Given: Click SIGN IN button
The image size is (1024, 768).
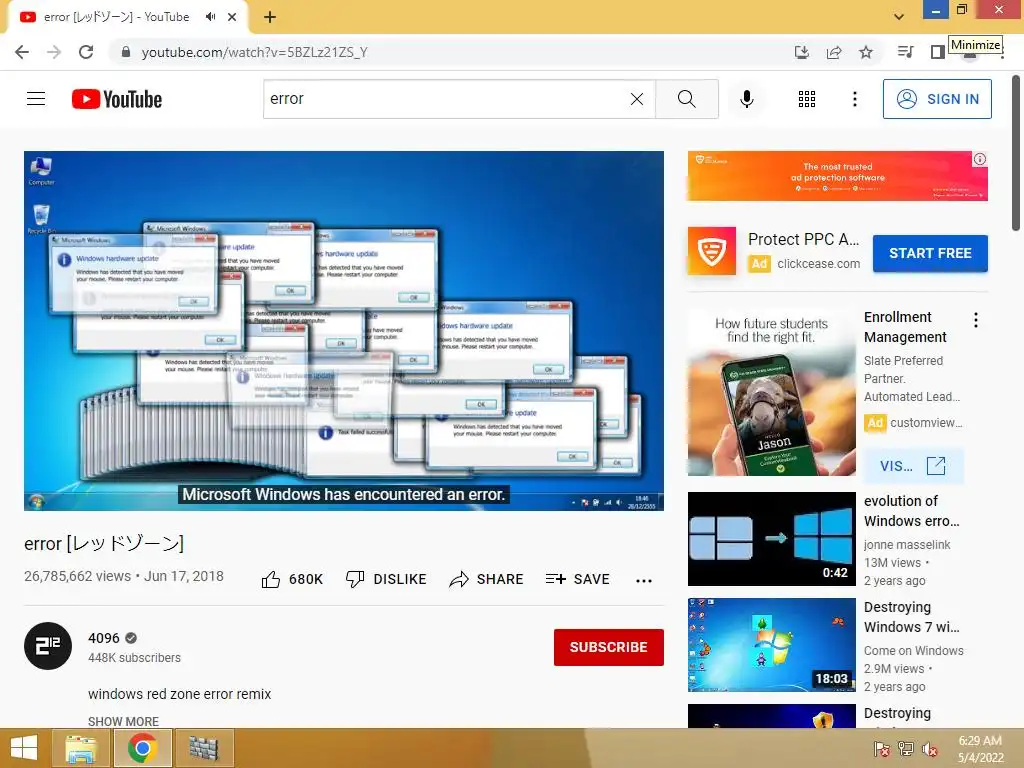Looking at the screenshot, I should point(937,99).
